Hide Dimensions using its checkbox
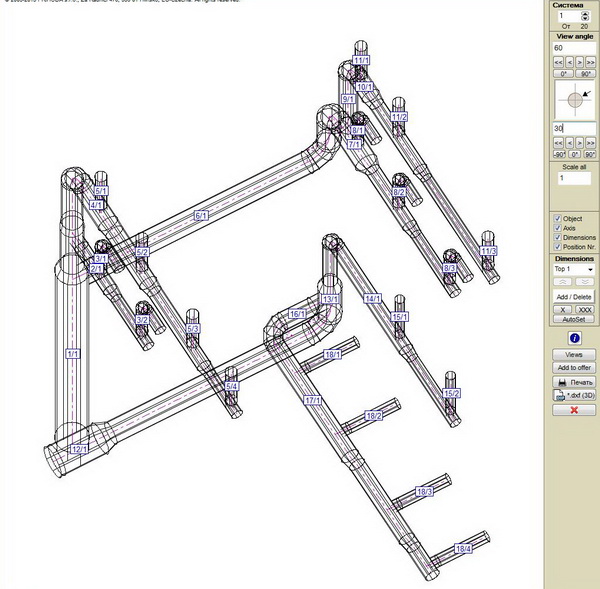This screenshot has height=589, width=600. pos(558,237)
